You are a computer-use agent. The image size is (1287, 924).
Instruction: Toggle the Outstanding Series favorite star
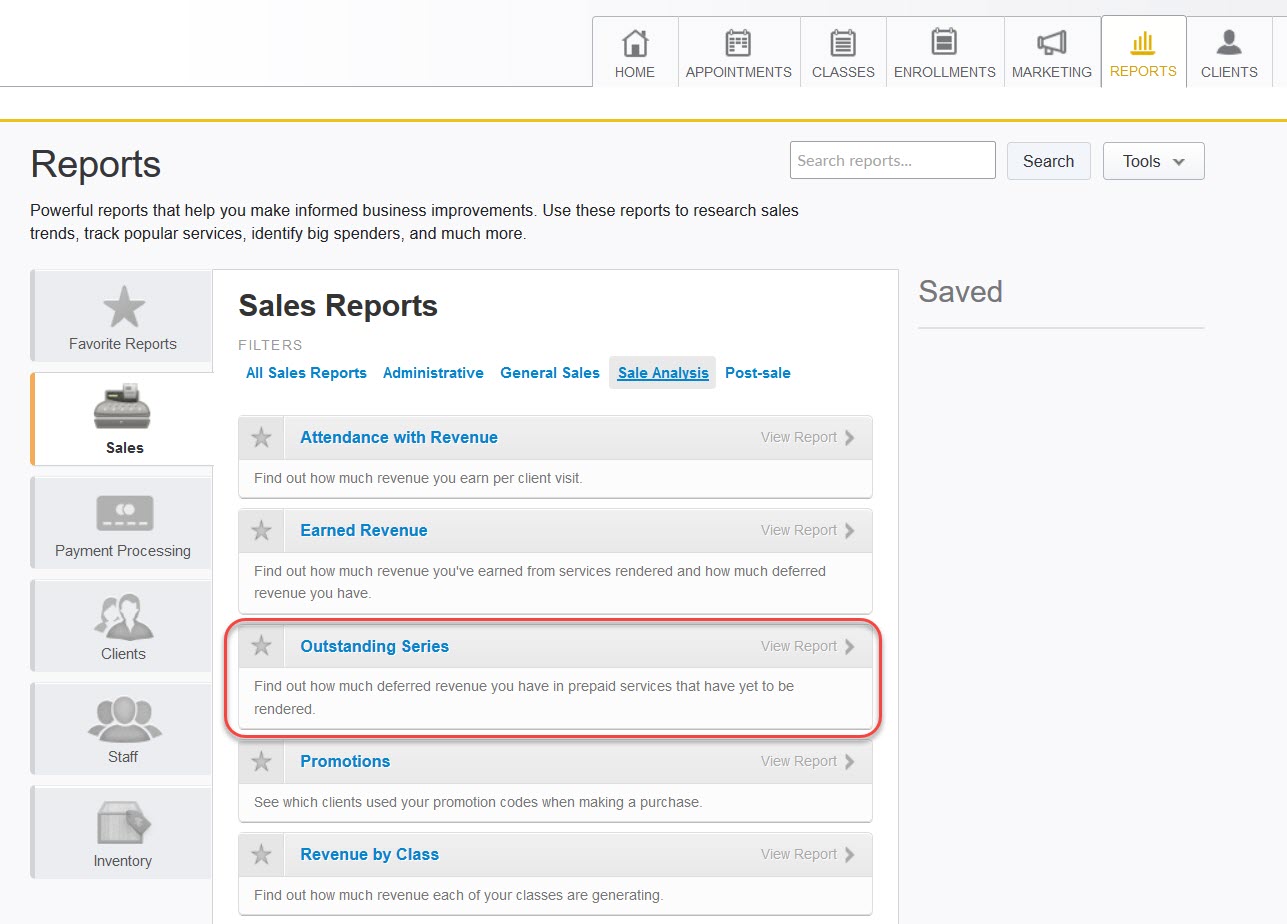(261, 646)
